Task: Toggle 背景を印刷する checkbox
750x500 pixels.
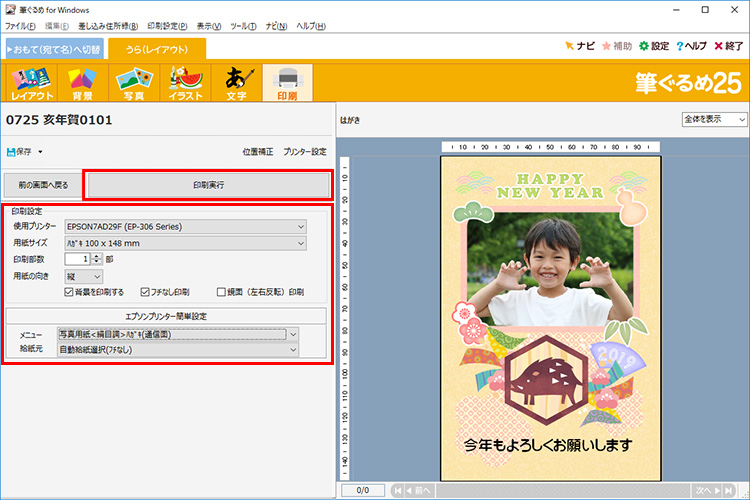Action: click(x=70, y=292)
